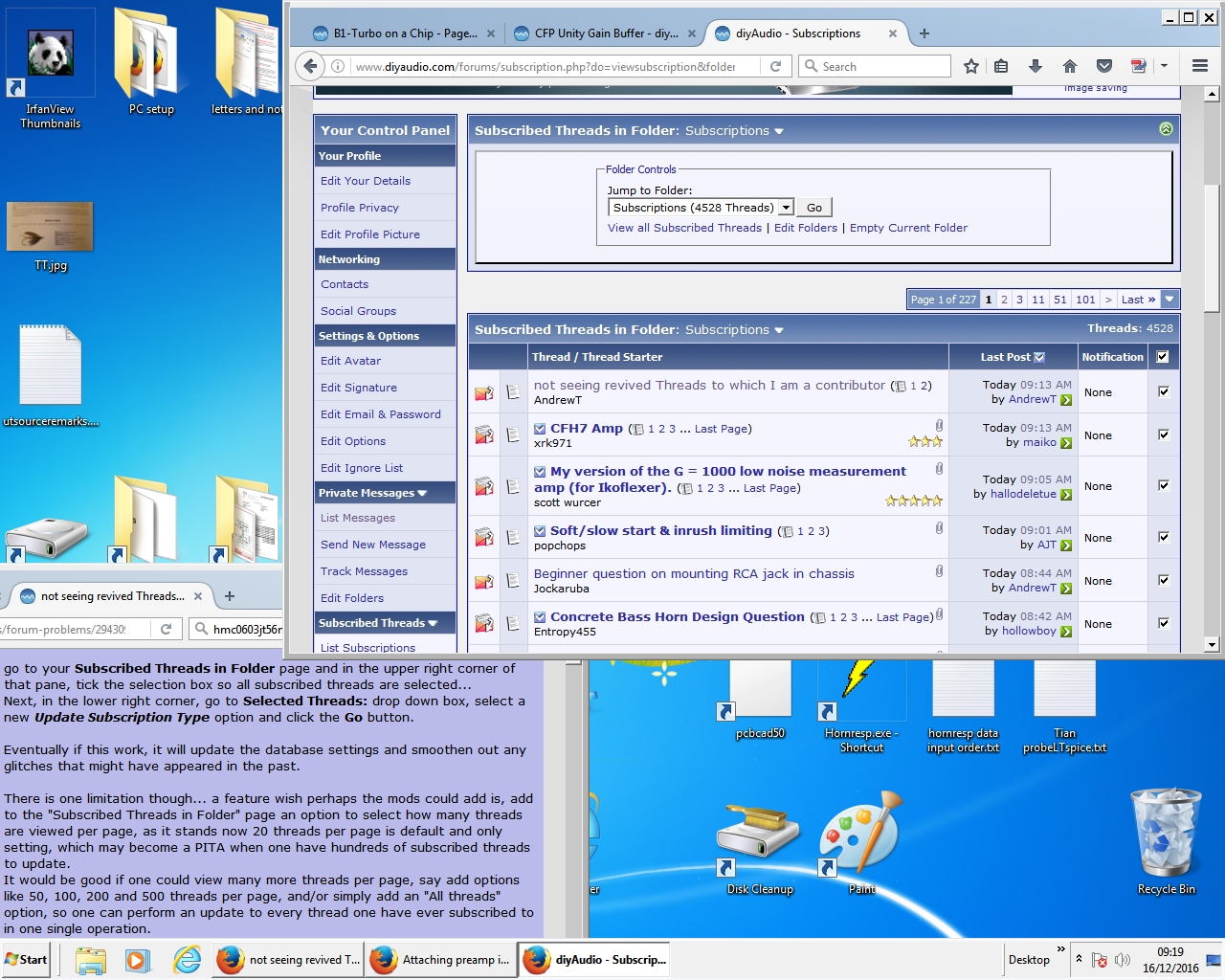Click the page scrollbar down arrow in Firefox
1225x980 pixels.
click(1212, 644)
